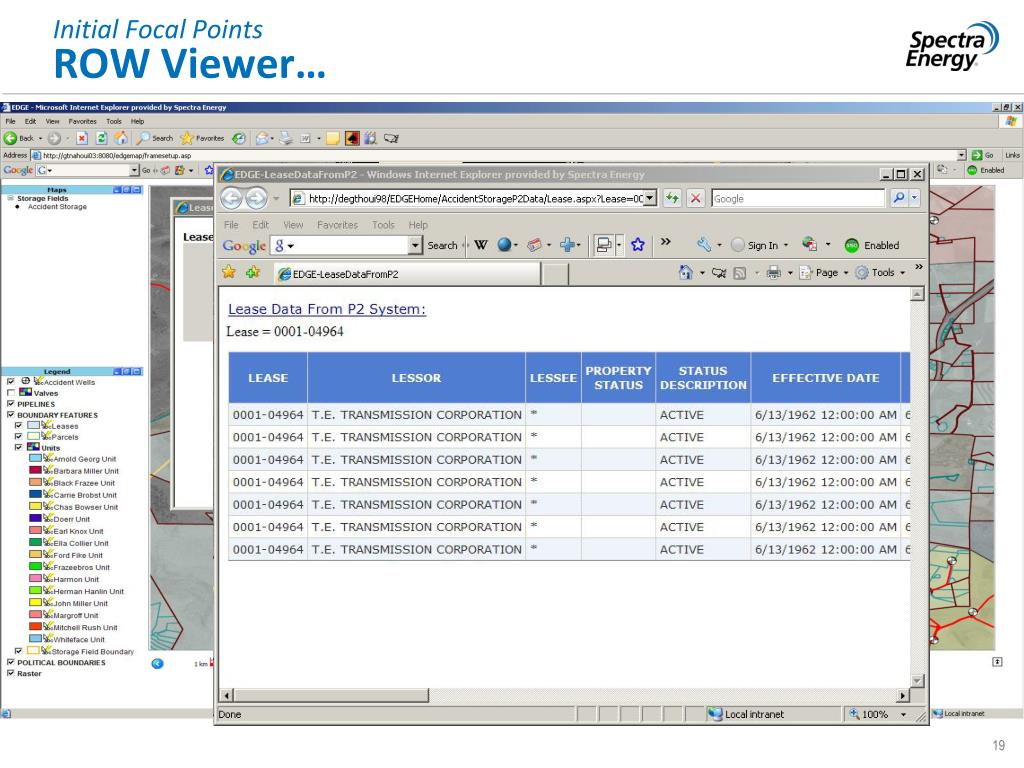Screen dimensions: 1024x768
Task: Click the RSS feeds icon in command bar
Action: [x=739, y=273]
